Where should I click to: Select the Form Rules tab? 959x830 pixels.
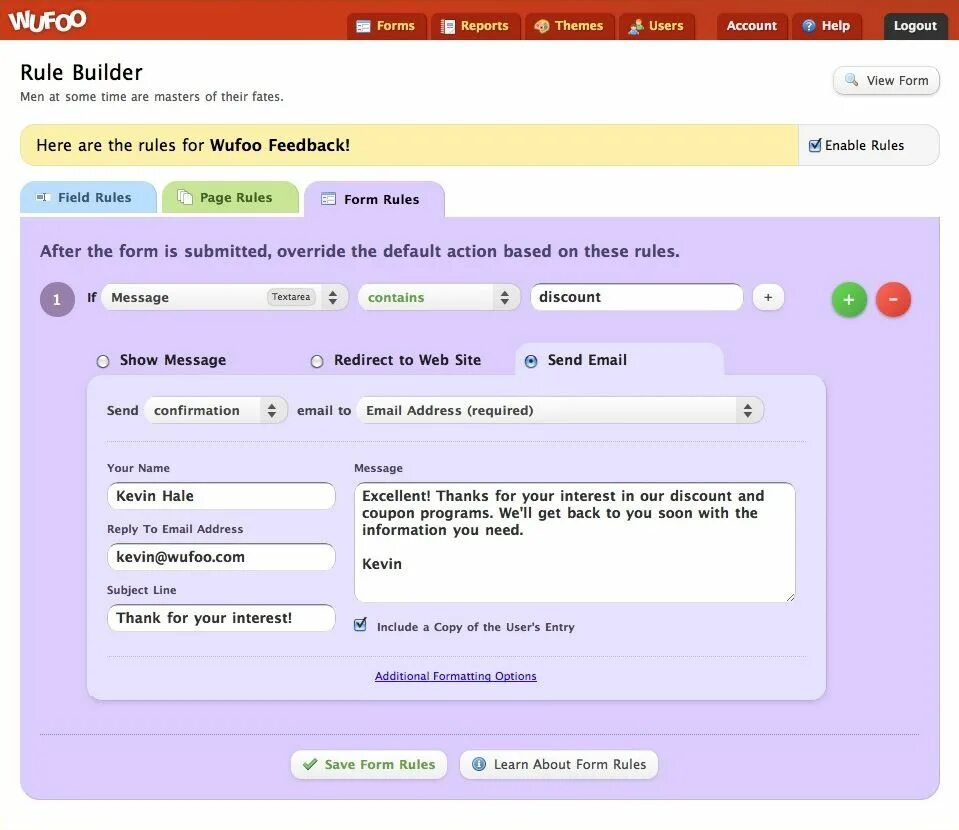pyautogui.click(x=374, y=199)
